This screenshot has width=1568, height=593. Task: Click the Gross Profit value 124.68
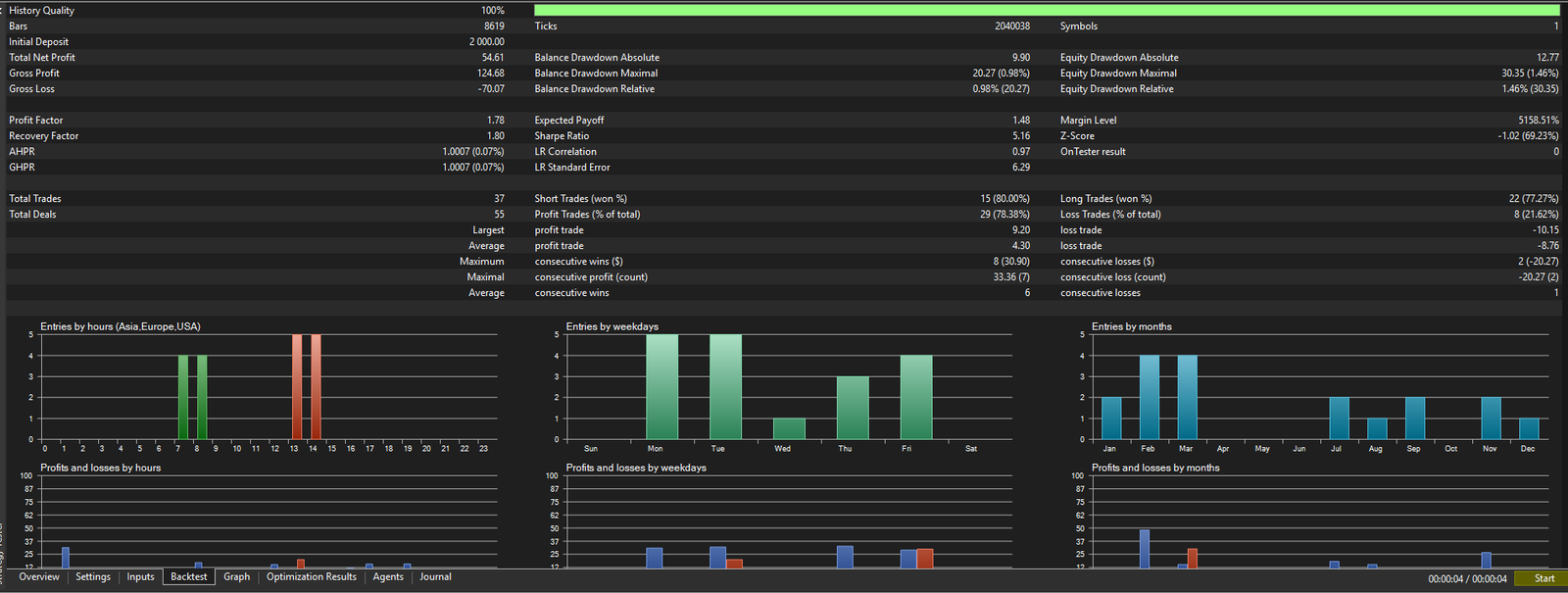coord(491,74)
